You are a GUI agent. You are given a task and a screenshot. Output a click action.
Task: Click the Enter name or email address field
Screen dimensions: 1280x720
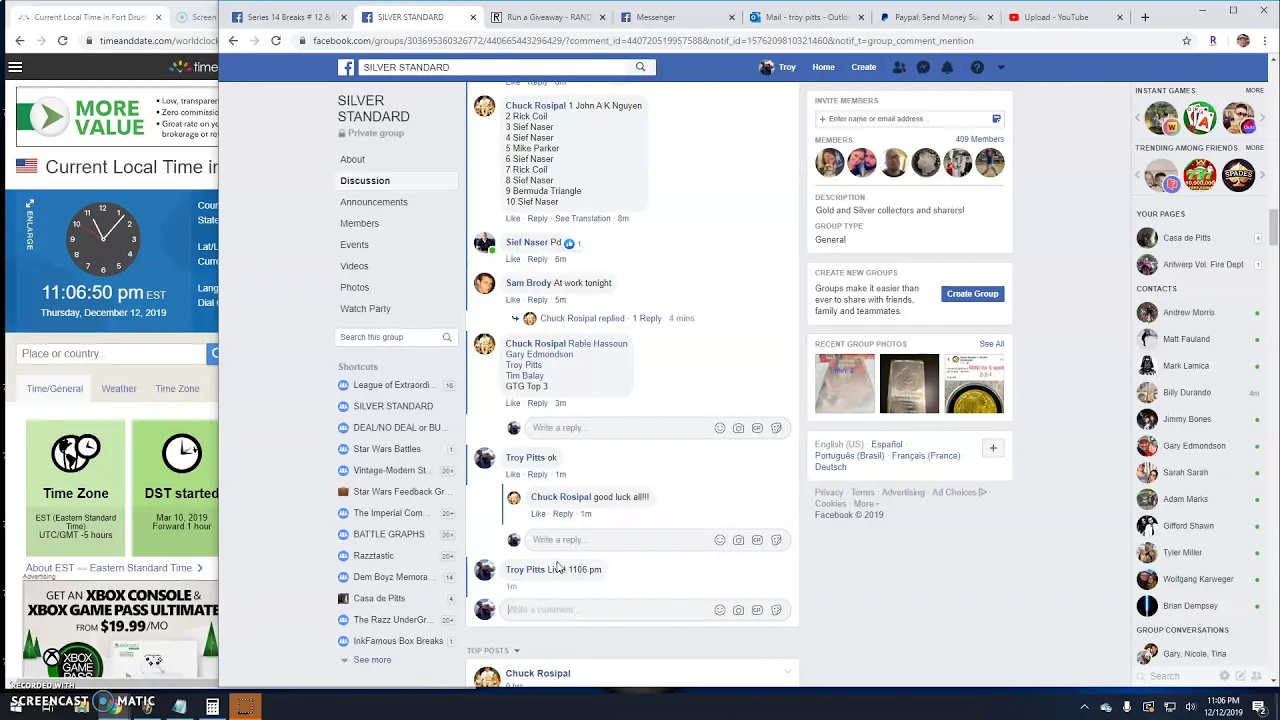(x=904, y=119)
